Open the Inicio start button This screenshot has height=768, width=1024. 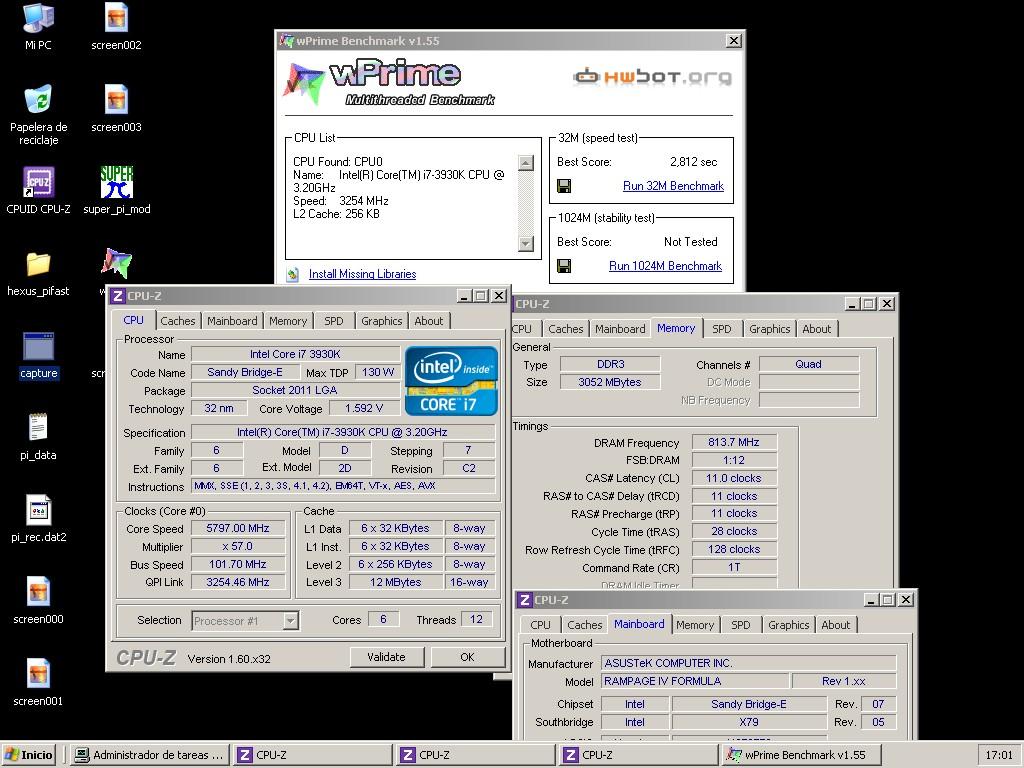coord(29,755)
